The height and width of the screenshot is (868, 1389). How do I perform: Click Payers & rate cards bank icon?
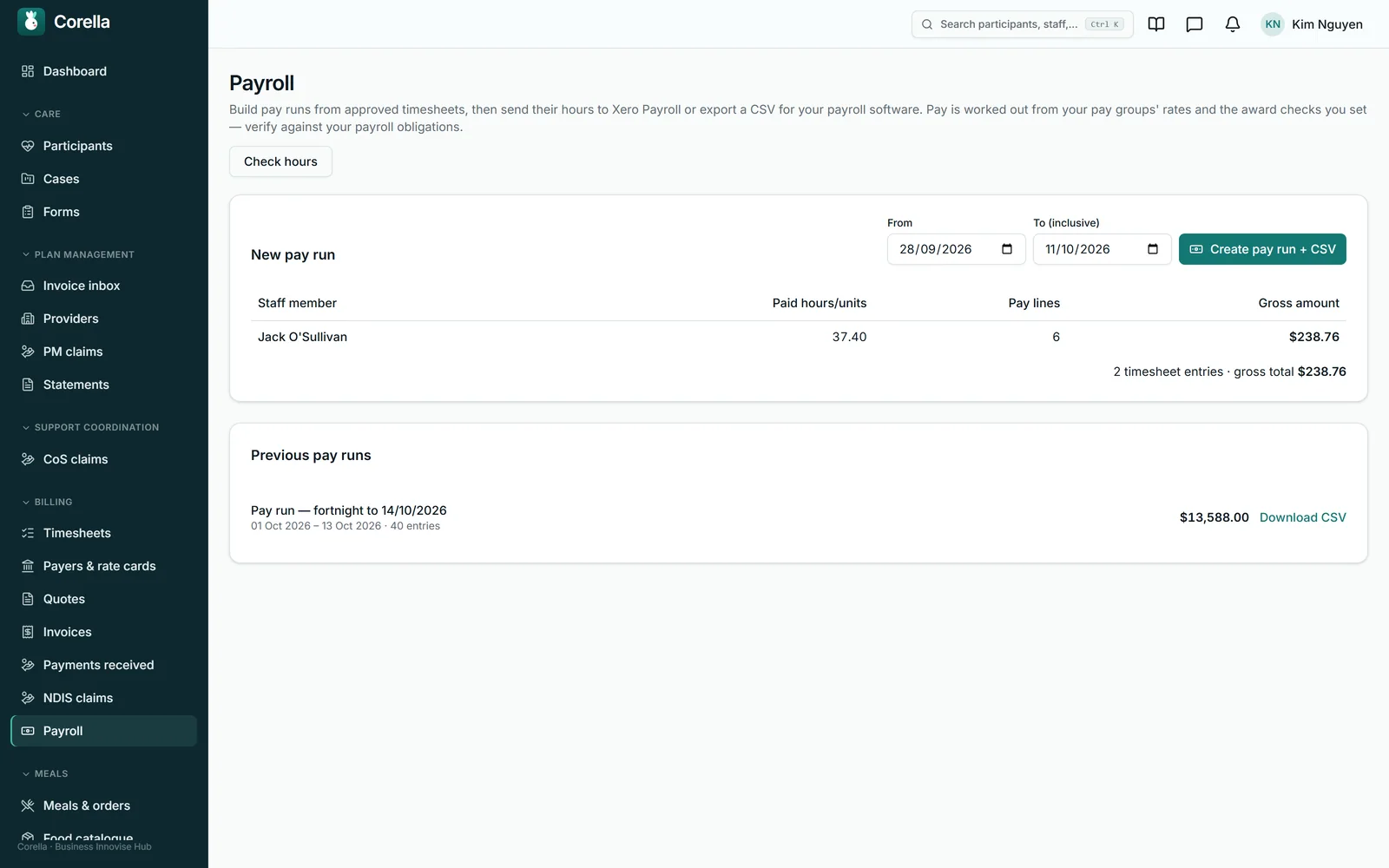click(28, 566)
